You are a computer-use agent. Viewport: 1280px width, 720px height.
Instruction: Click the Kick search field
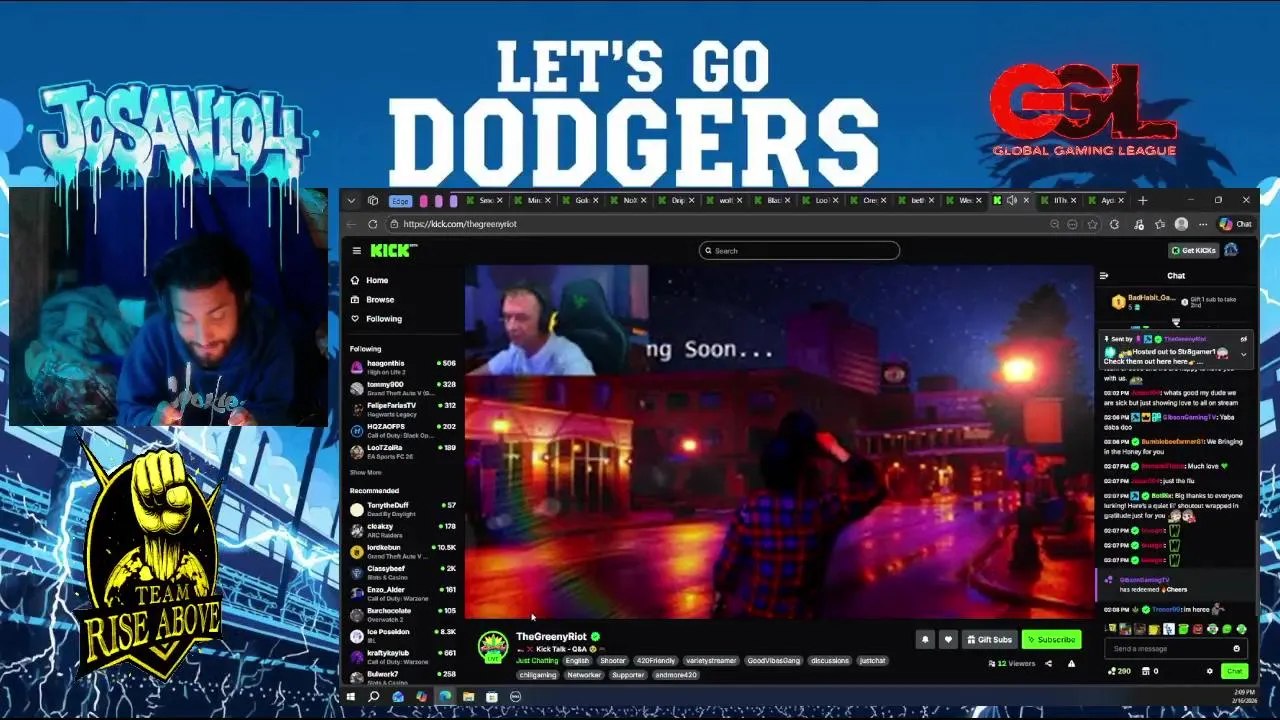[x=799, y=251]
